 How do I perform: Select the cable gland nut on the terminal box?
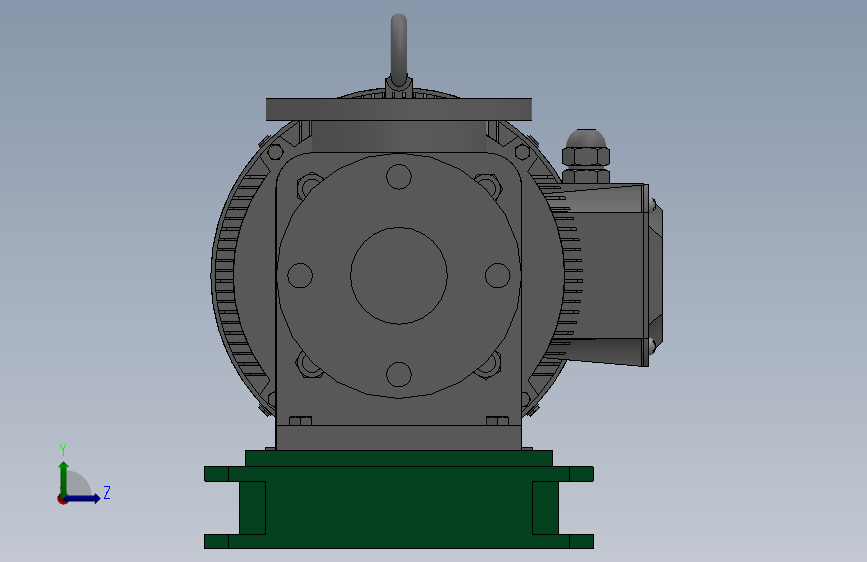pos(586,156)
